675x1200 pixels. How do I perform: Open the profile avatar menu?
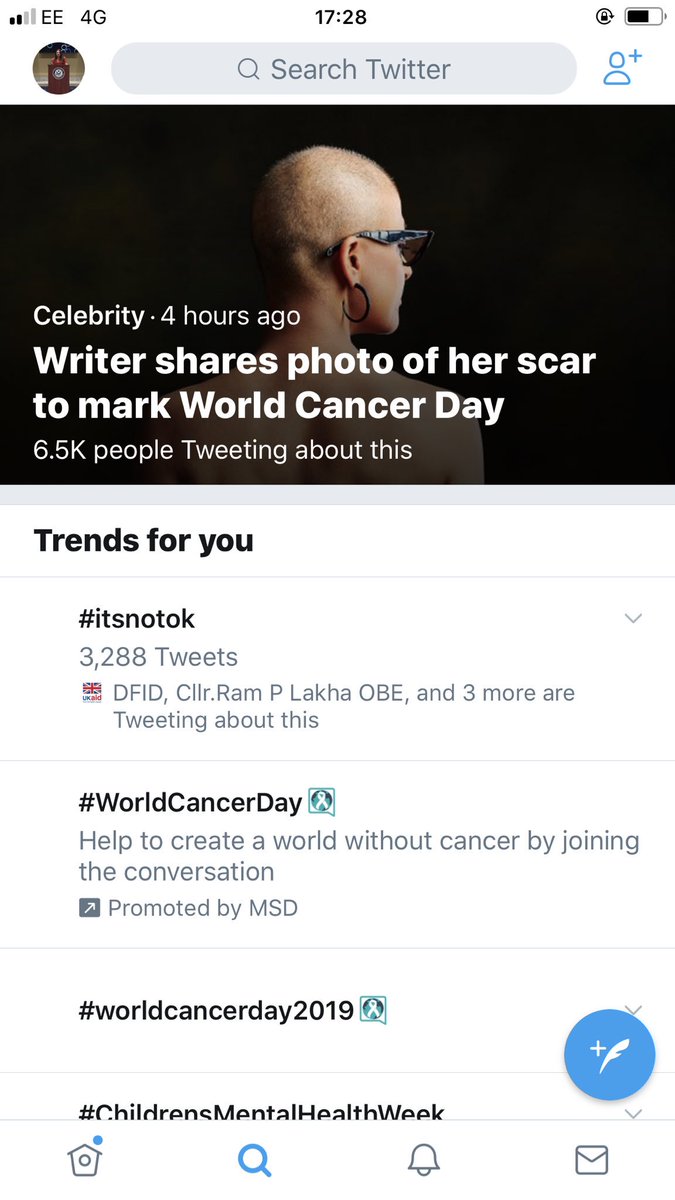[x=59, y=69]
